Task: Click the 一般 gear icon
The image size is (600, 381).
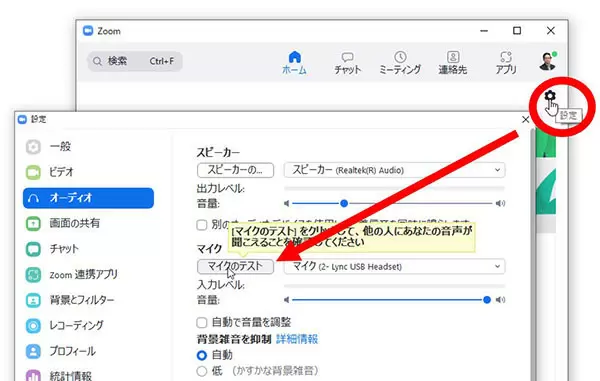Action: [x=33, y=147]
